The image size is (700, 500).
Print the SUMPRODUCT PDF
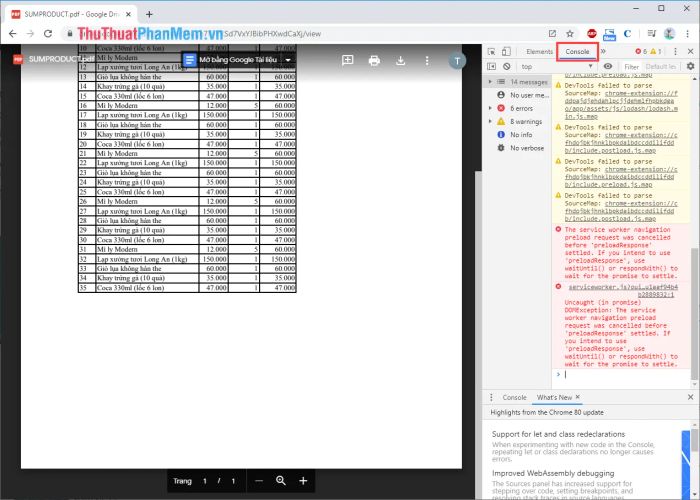pos(374,60)
